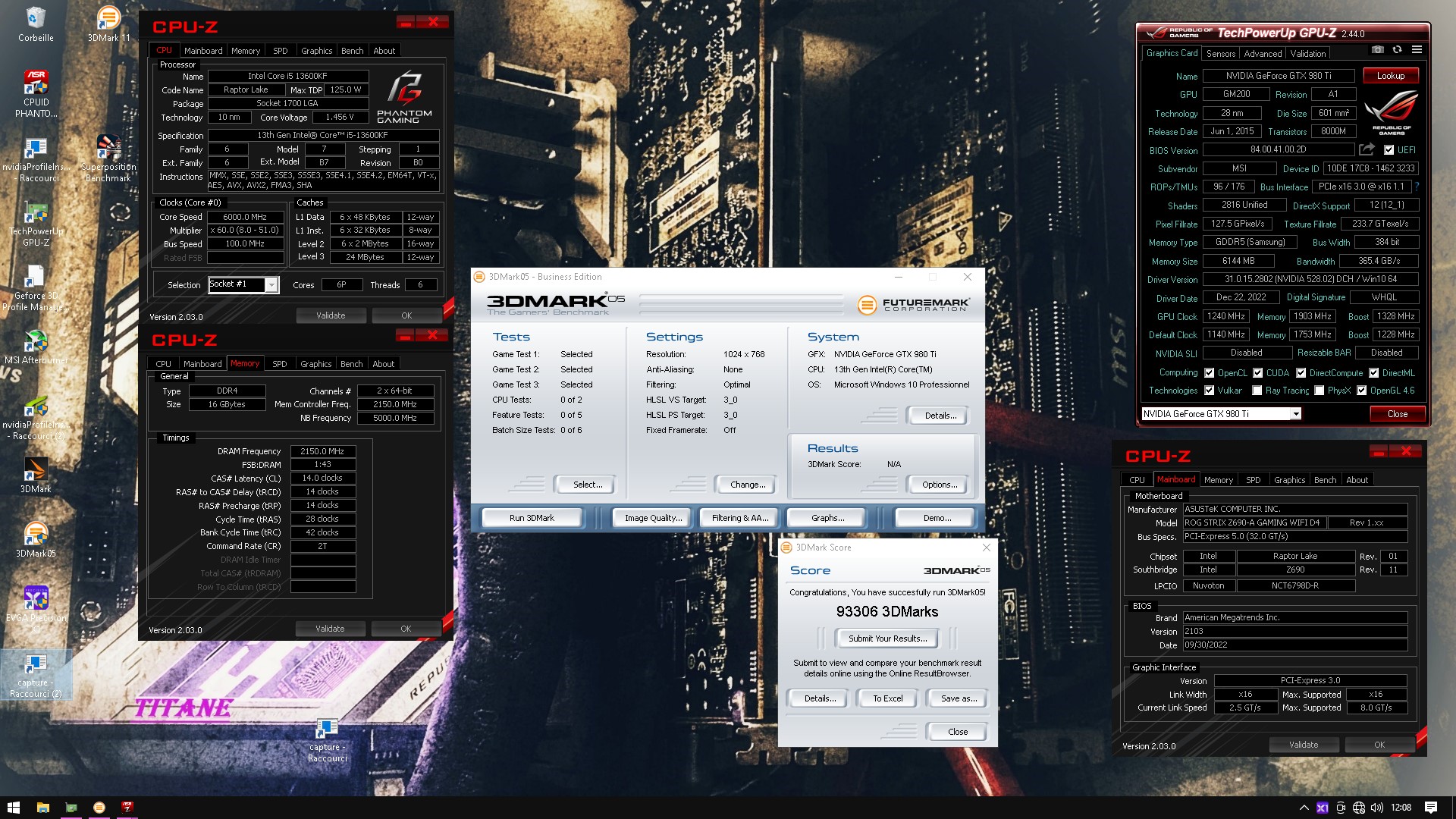1456x819 pixels.
Task: Toggle the CUDA checkbox
Action: click(1257, 373)
